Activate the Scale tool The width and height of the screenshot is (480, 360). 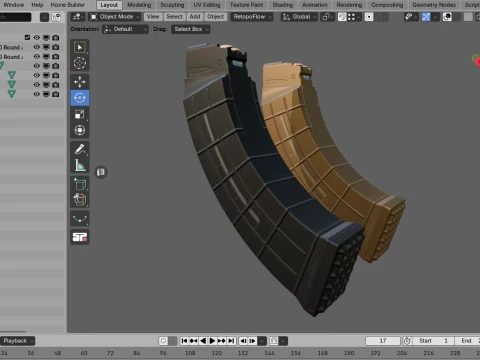[80, 114]
